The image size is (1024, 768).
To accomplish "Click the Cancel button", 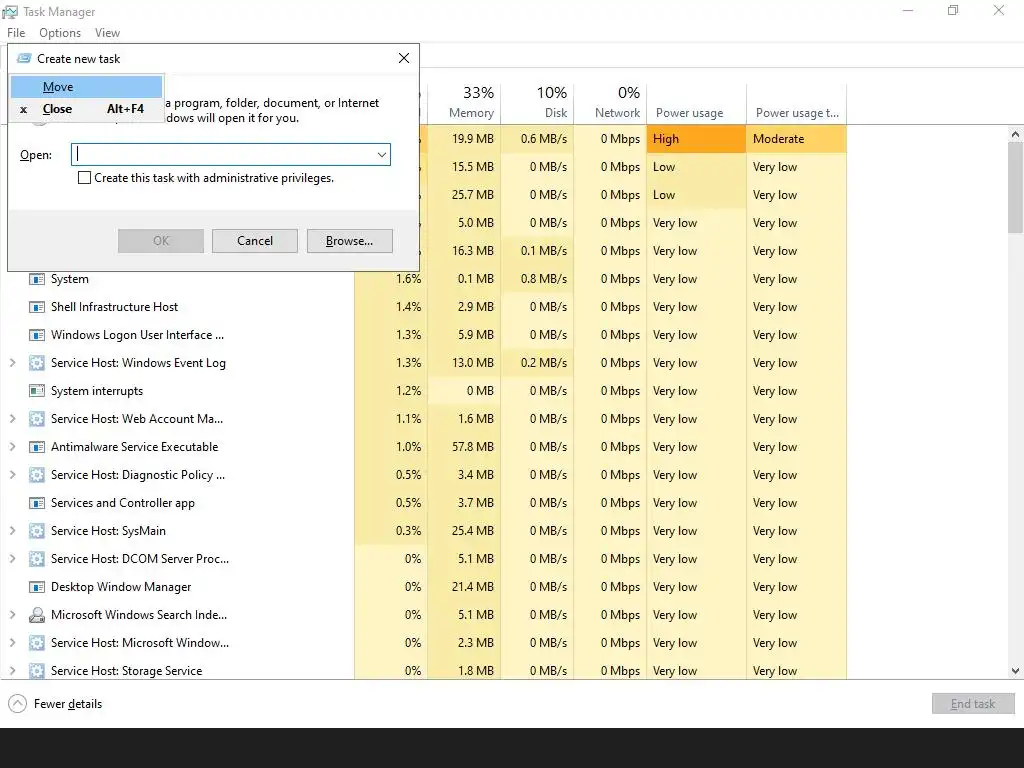I will pos(255,241).
